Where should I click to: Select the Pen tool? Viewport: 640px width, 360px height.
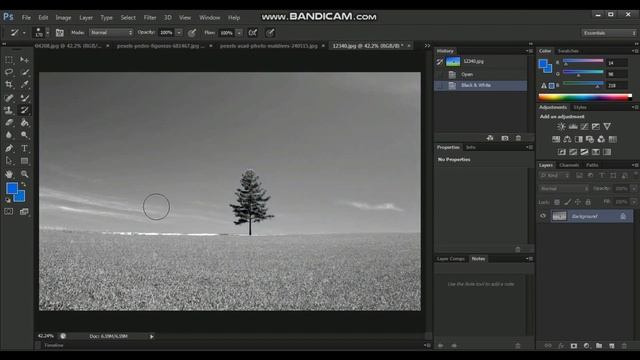9,148
